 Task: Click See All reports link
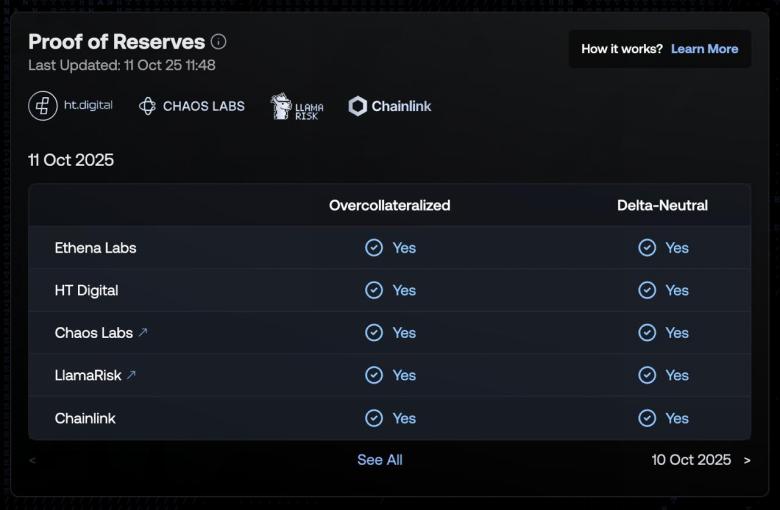(x=380, y=460)
